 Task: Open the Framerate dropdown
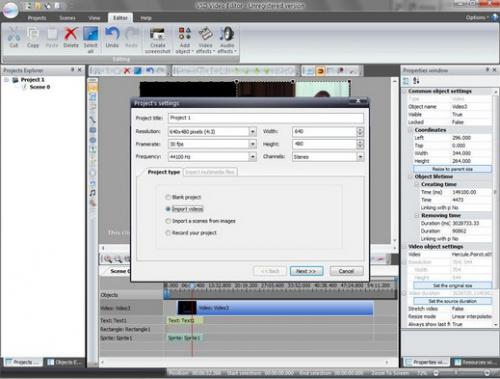click(253, 144)
